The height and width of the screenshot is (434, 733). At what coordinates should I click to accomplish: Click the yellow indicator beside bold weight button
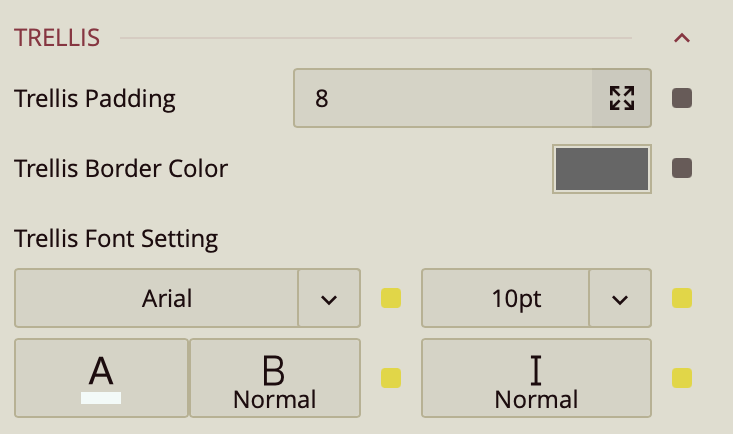391,378
